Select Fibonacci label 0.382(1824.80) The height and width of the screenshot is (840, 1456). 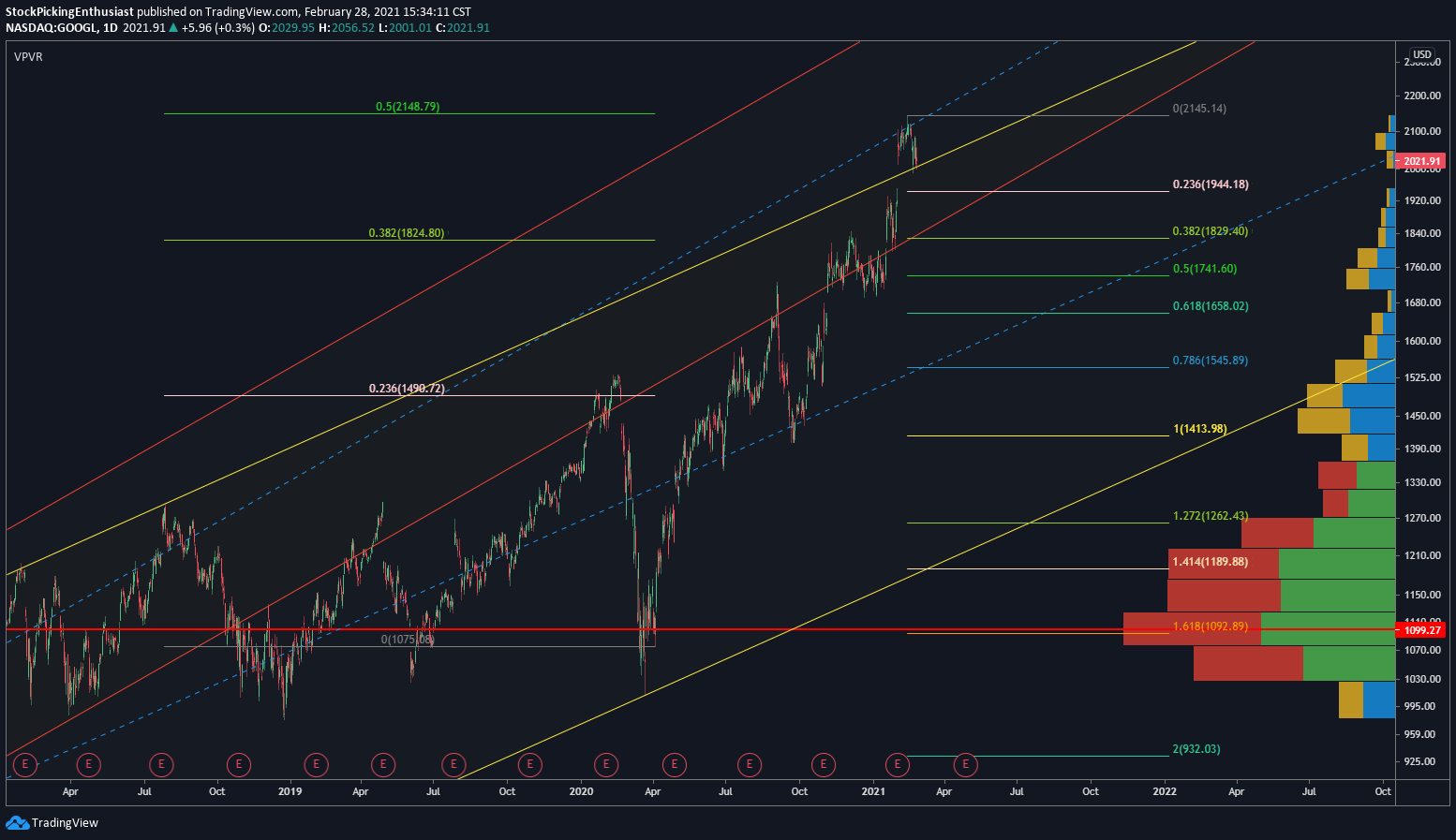[407, 233]
